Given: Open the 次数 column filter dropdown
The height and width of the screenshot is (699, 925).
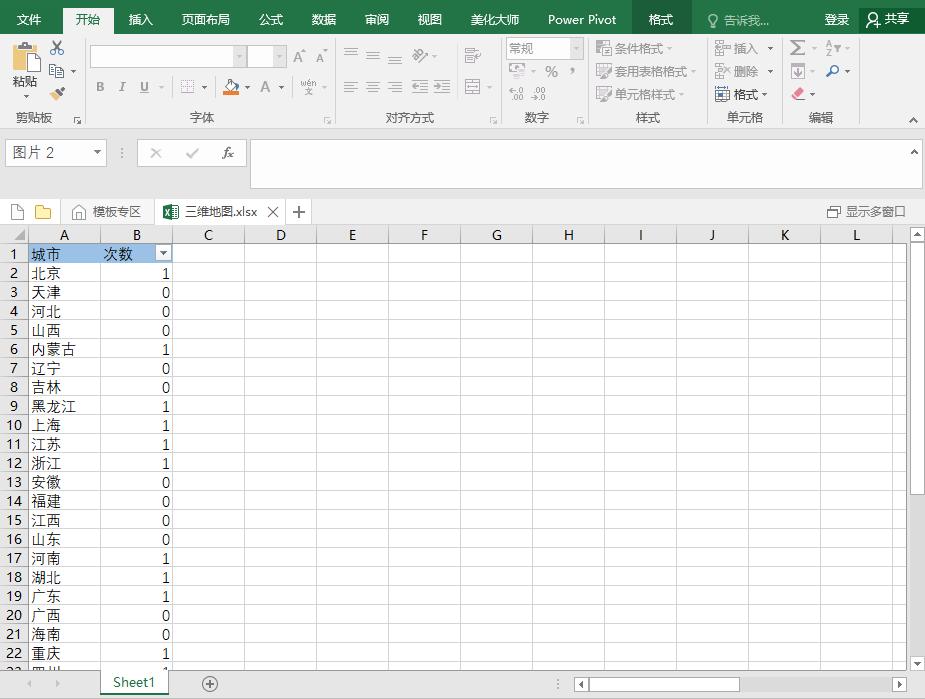Looking at the screenshot, I should (163, 254).
